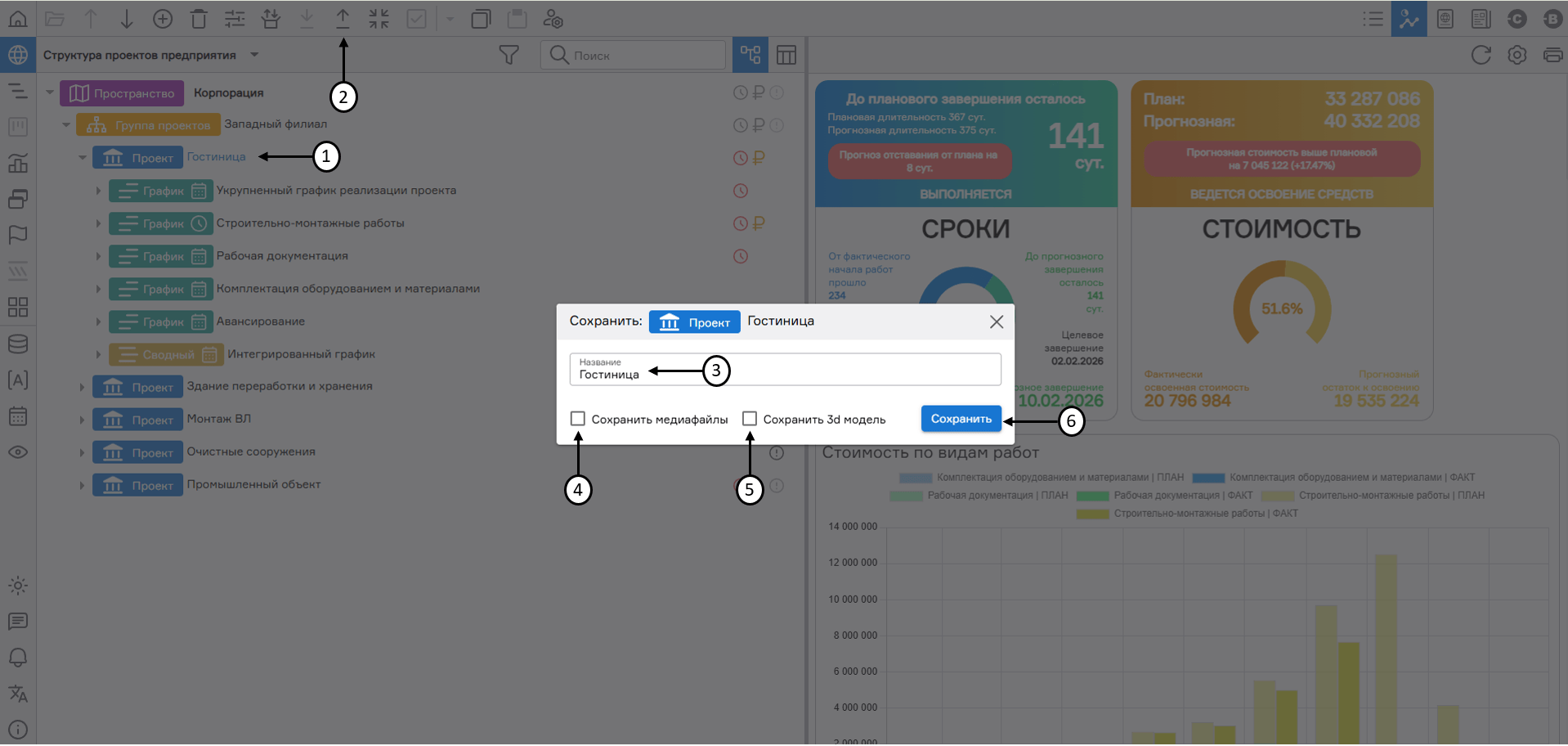Select the trash (delete) icon in toolbar
Image resolution: width=1568 pixels, height=746 pixels.
point(199,18)
